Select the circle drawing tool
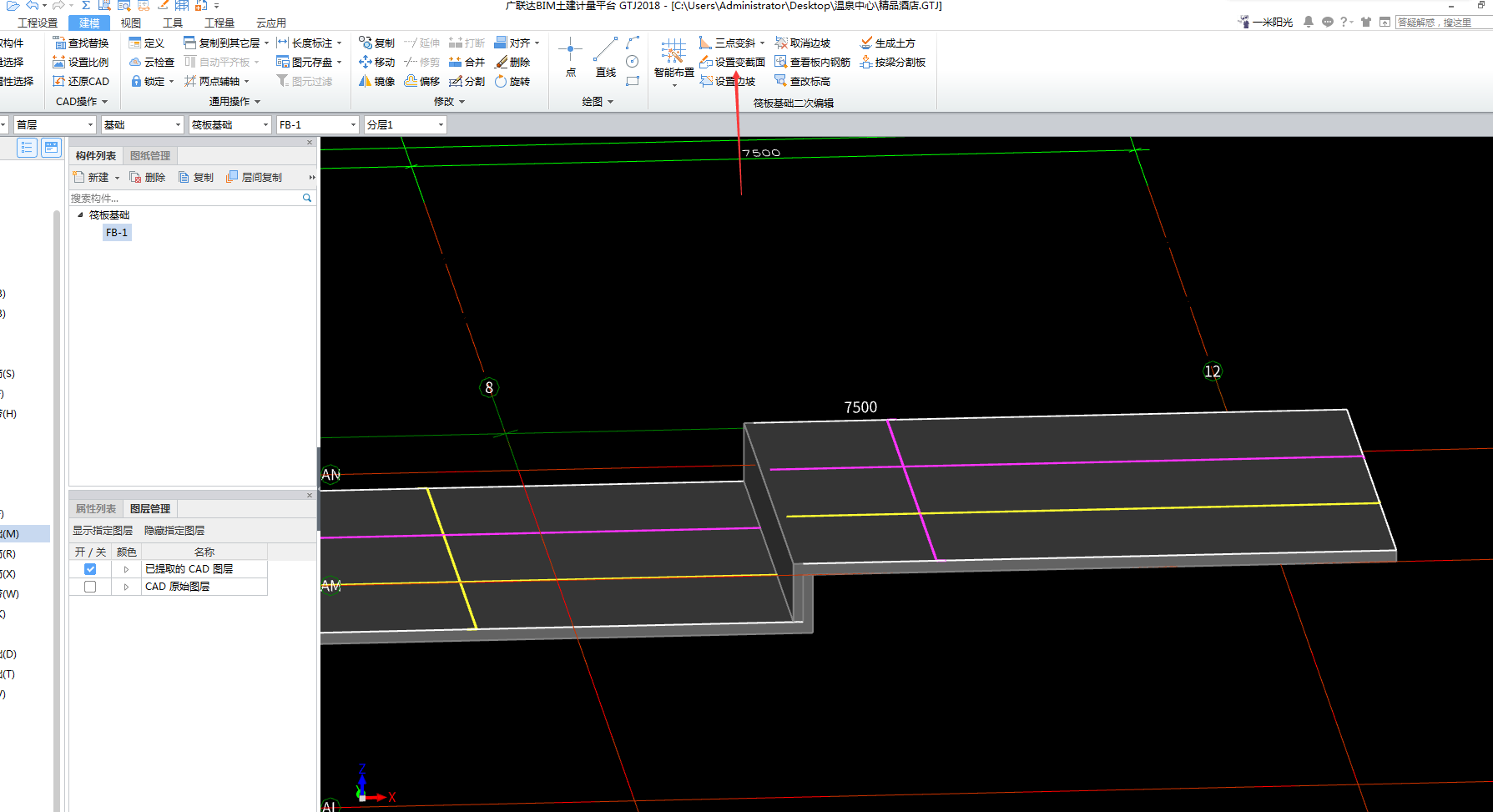 coord(633,62)
